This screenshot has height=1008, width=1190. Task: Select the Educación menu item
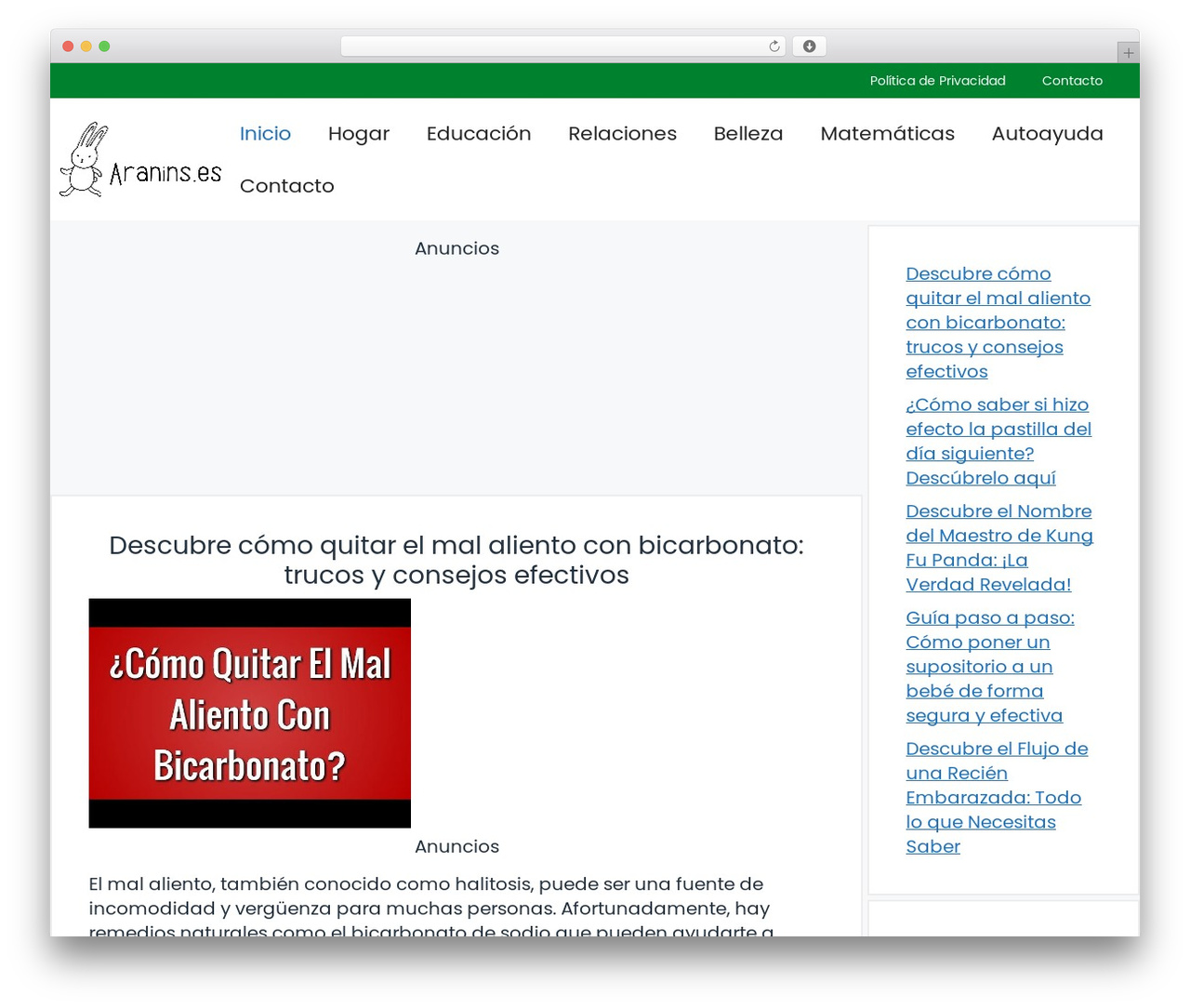coord(479,134)
